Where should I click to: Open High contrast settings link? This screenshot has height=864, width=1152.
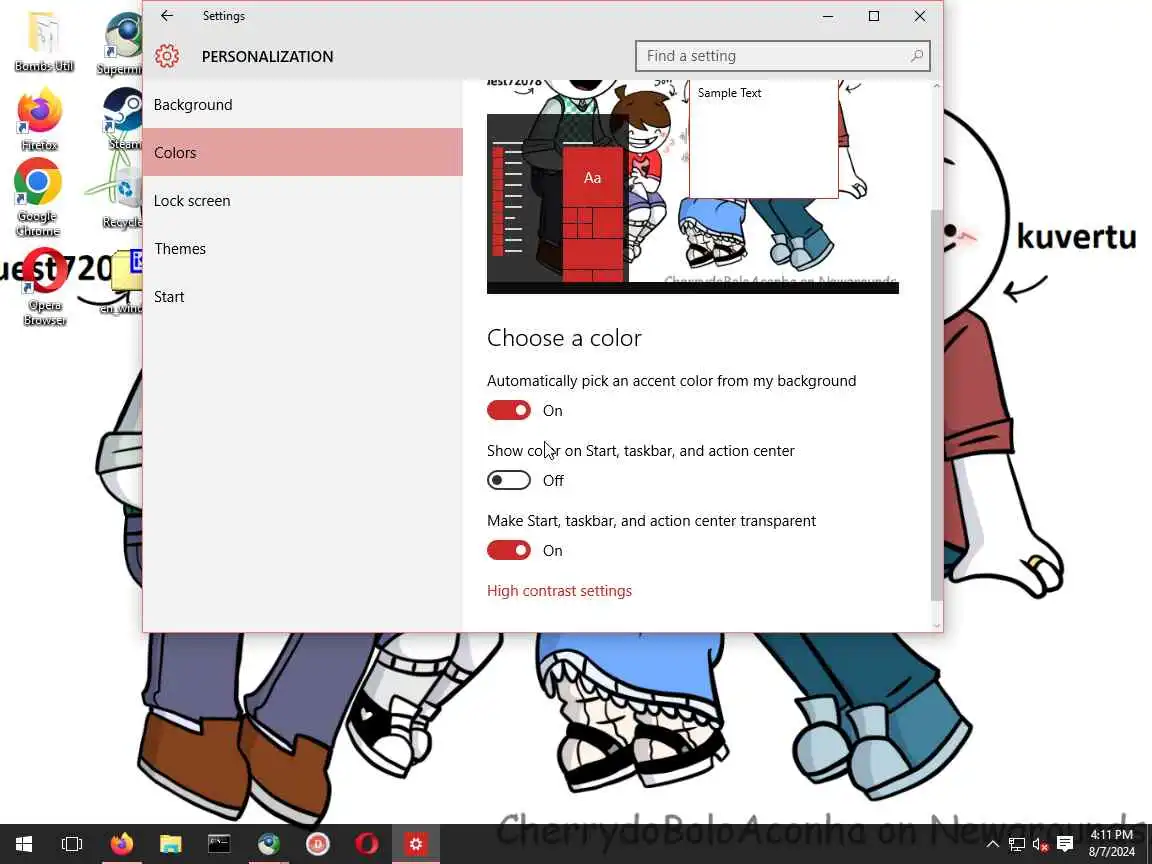[559, 591]
